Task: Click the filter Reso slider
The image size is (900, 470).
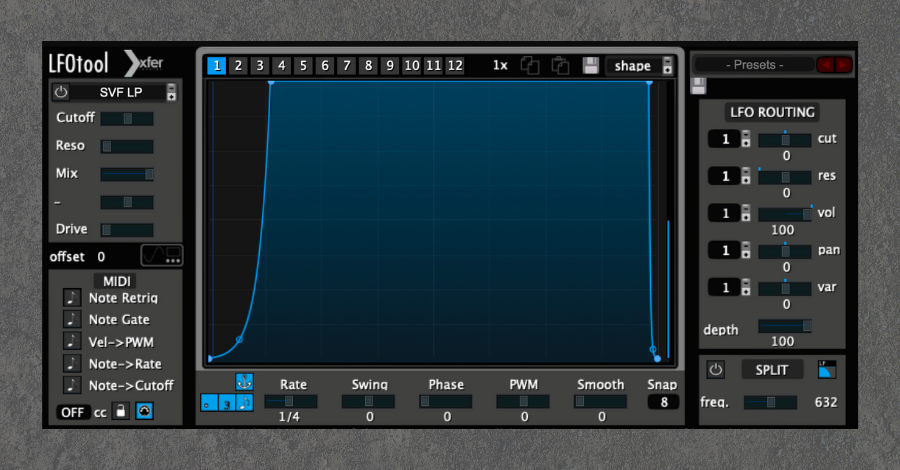Action: click(127, 146)
